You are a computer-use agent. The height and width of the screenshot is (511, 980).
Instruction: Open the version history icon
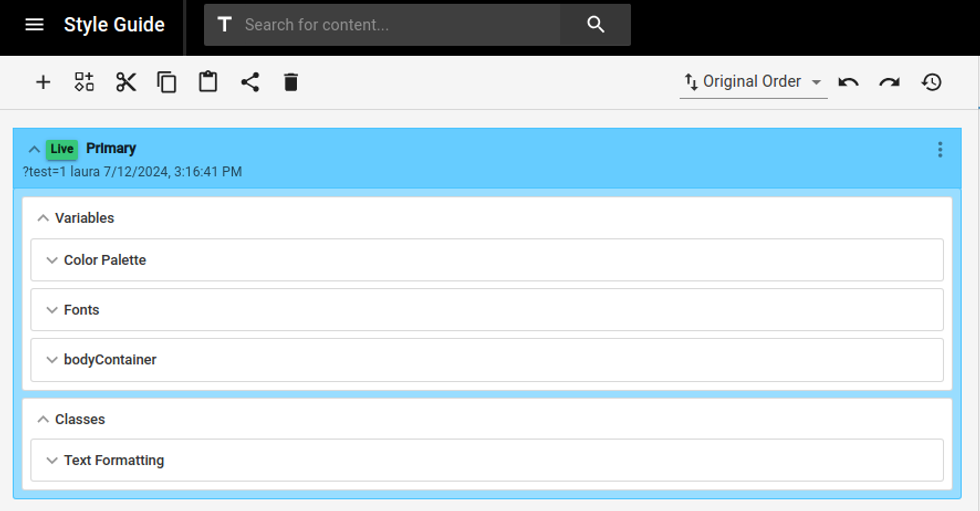pos(931,82)
